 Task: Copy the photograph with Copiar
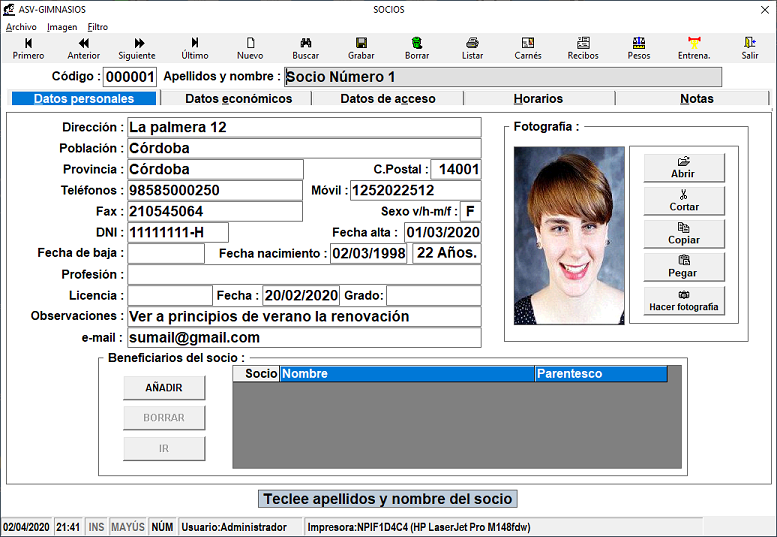pyautogui.click(x=684, y=234)
